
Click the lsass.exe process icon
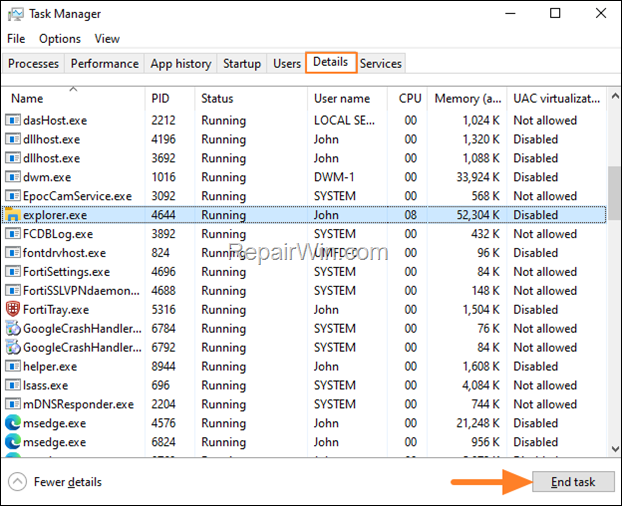coord(13,385)
